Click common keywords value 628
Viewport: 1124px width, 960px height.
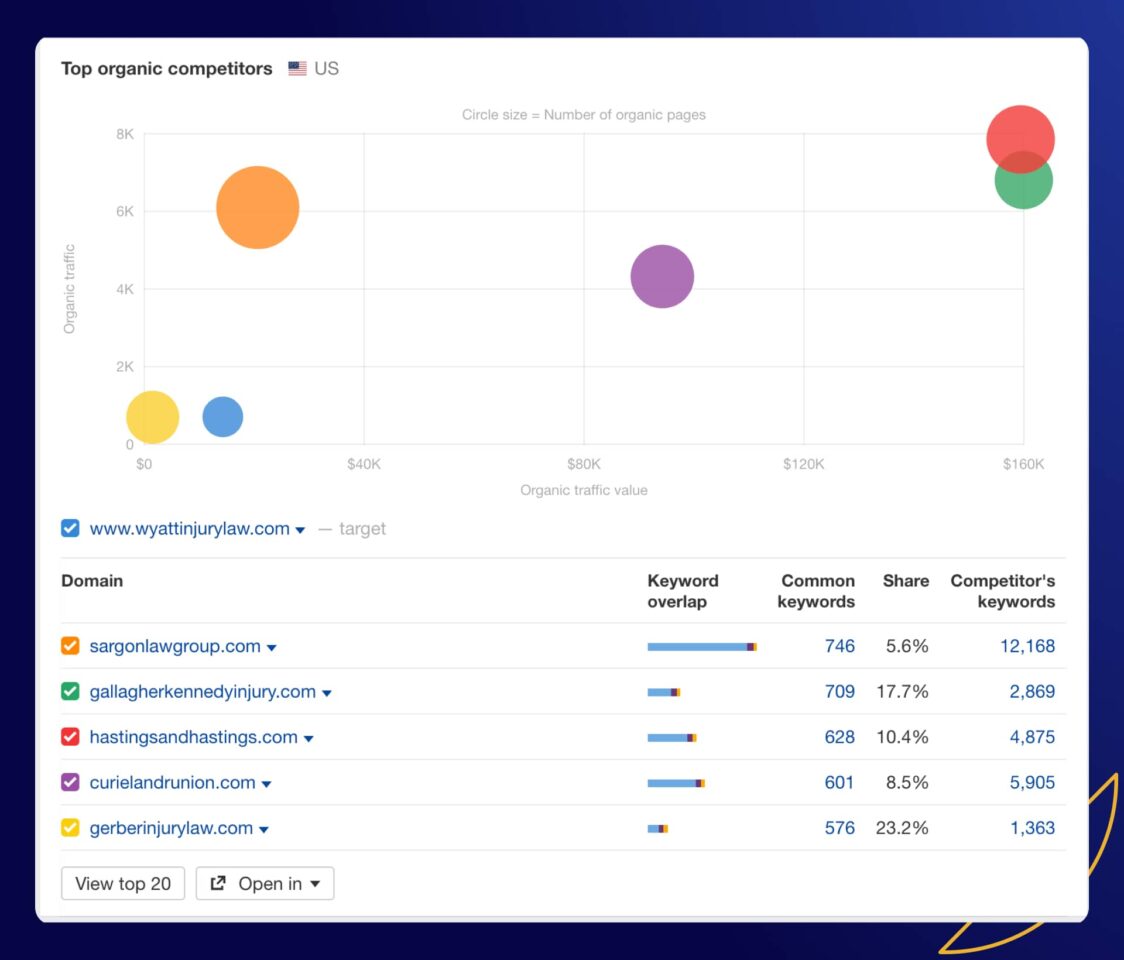click(x=839, y=737)
